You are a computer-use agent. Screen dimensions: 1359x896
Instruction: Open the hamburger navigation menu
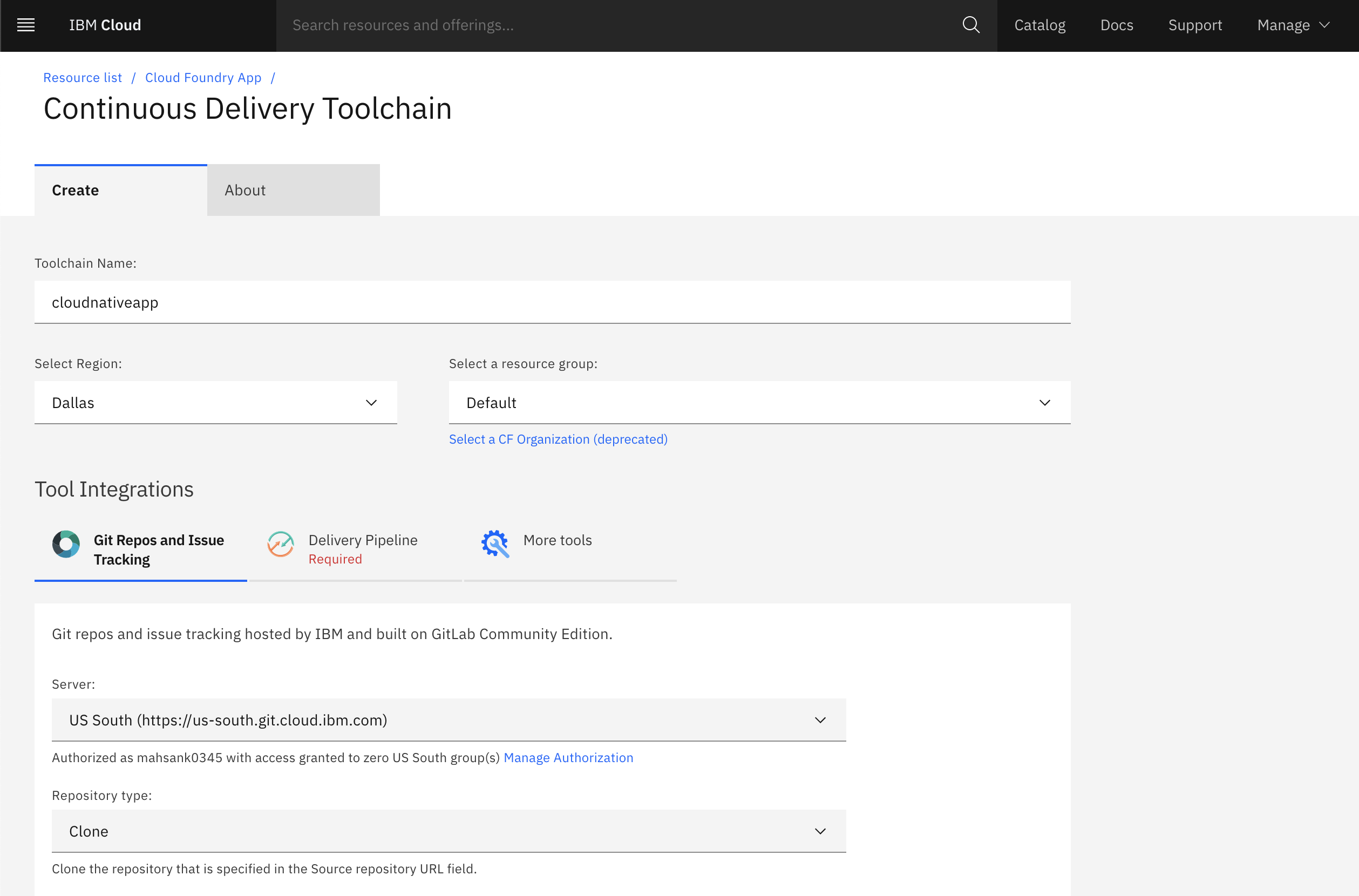pyautogui.click(x=26, y=25)
